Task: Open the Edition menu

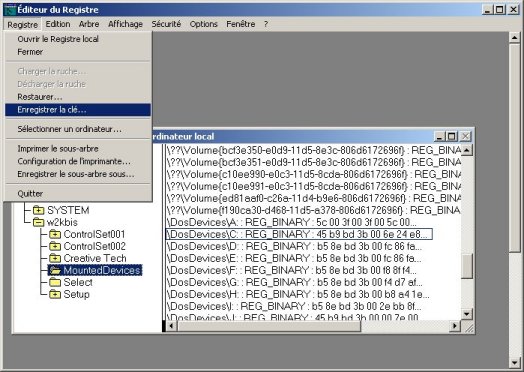Action: 58,24
